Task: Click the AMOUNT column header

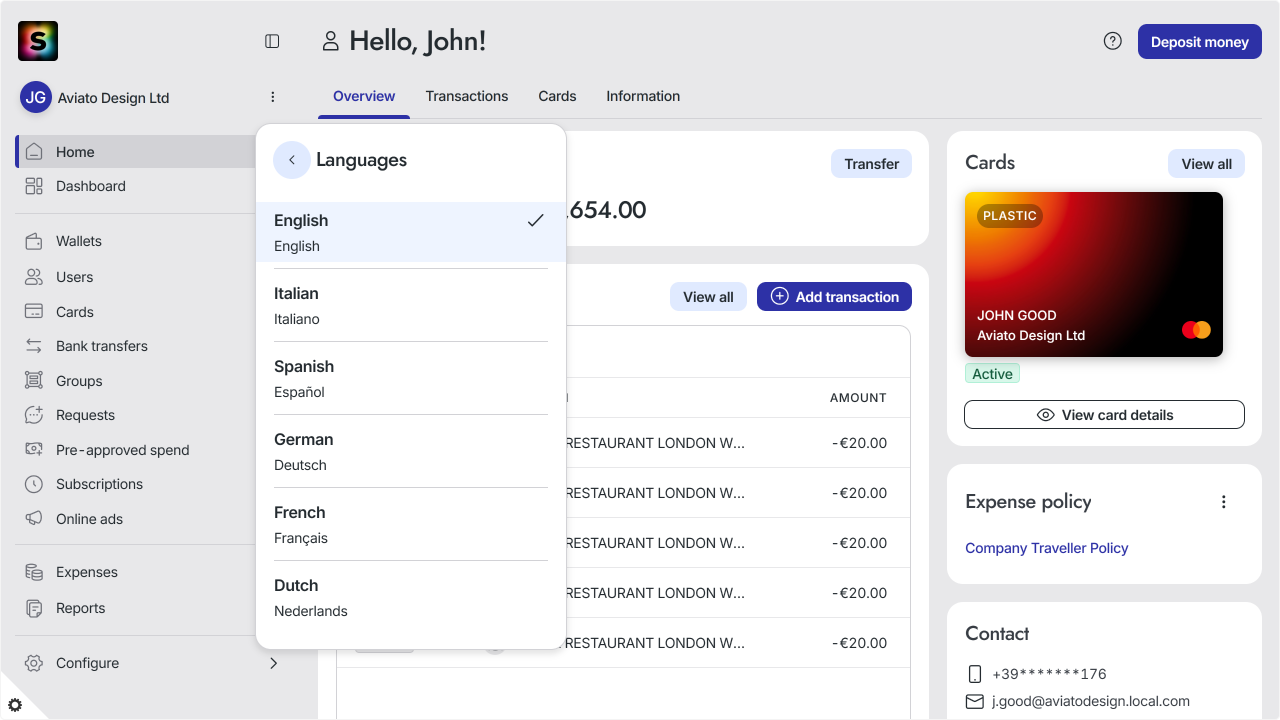Action: (x=858, y=398)
